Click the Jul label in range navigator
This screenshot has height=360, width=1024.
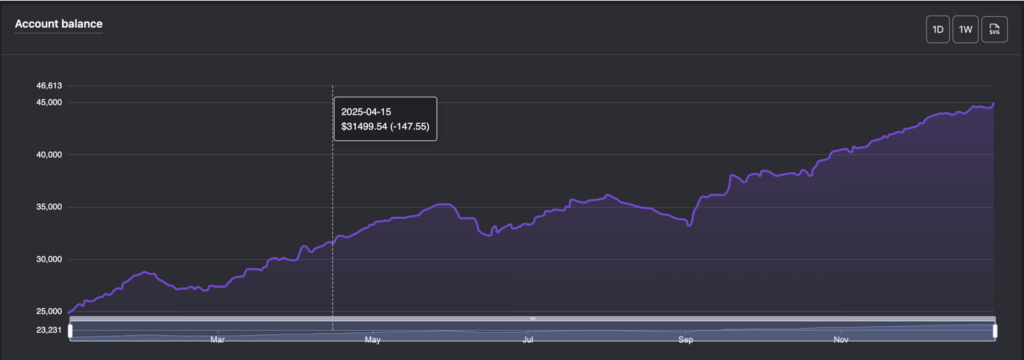[x=528, y=340]
